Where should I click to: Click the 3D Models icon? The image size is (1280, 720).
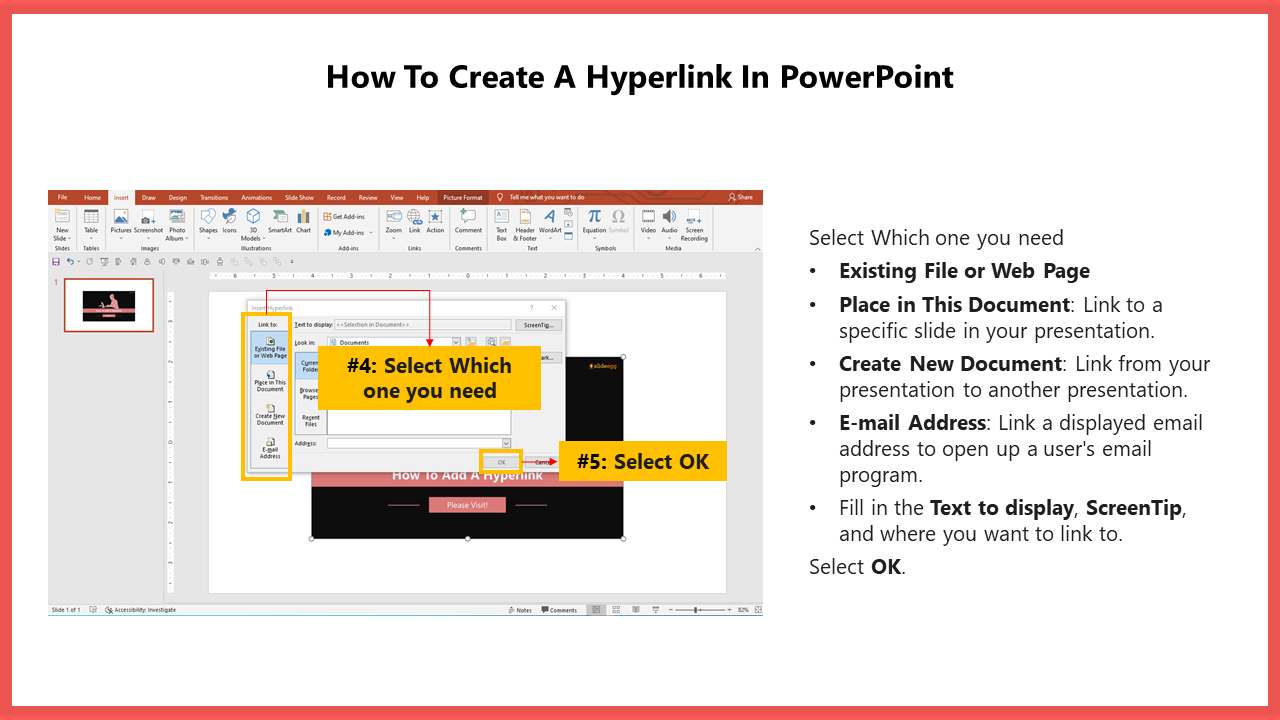point(253,218)
